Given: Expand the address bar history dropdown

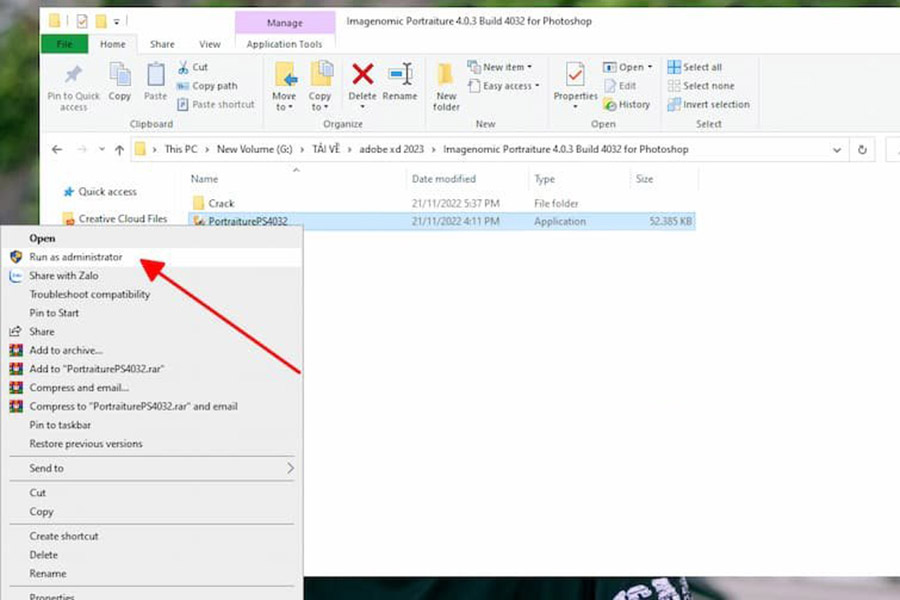Looking at the screenshot, I should pyautogui.click(x=837, y=150).
